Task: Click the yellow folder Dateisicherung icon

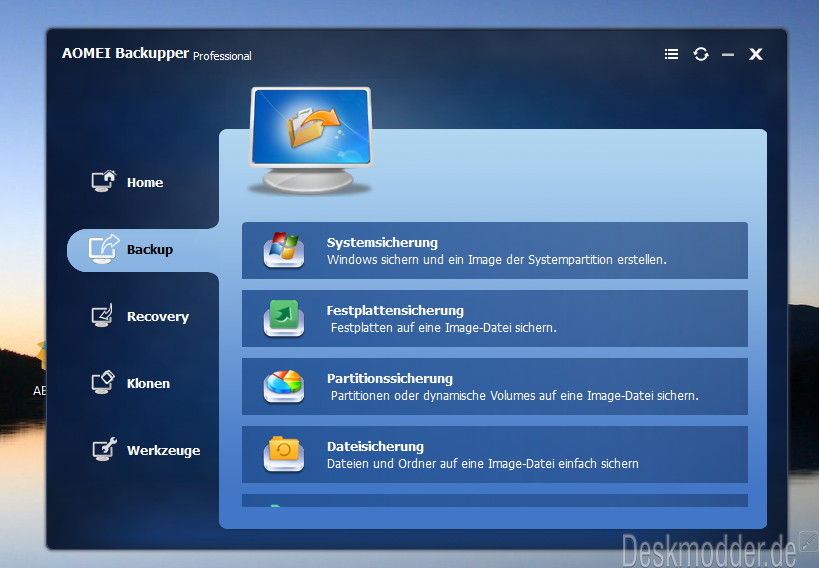Action: coord(284,454)
